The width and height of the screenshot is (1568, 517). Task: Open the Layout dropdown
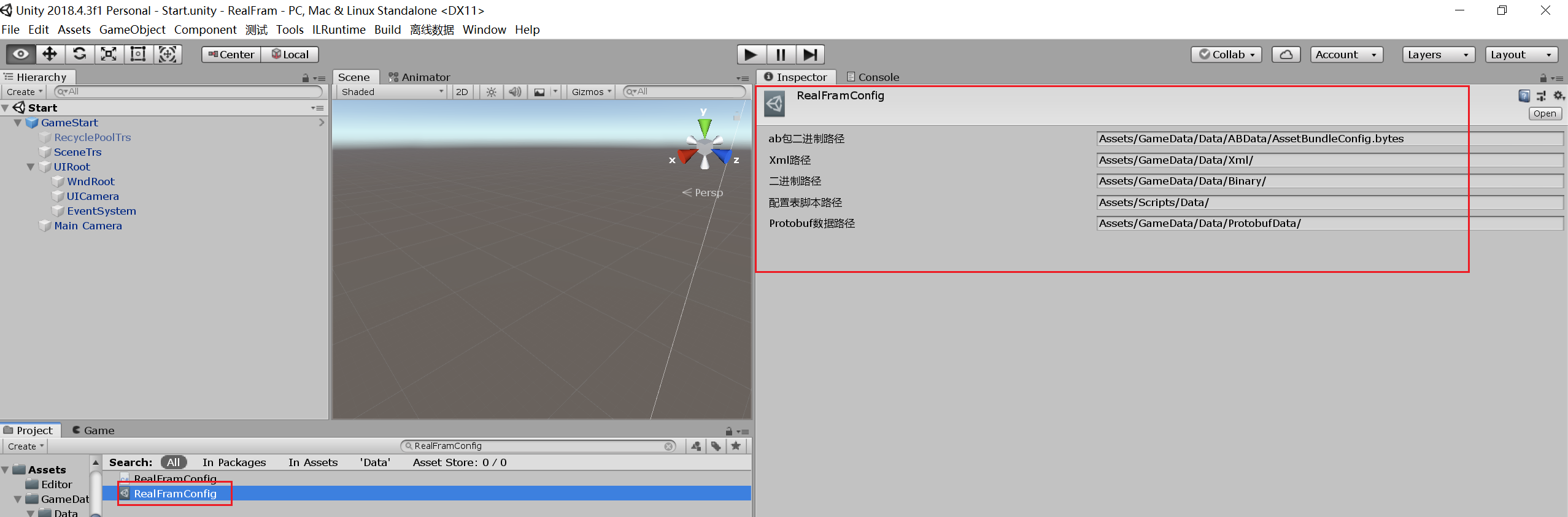tap(1521, 55)
